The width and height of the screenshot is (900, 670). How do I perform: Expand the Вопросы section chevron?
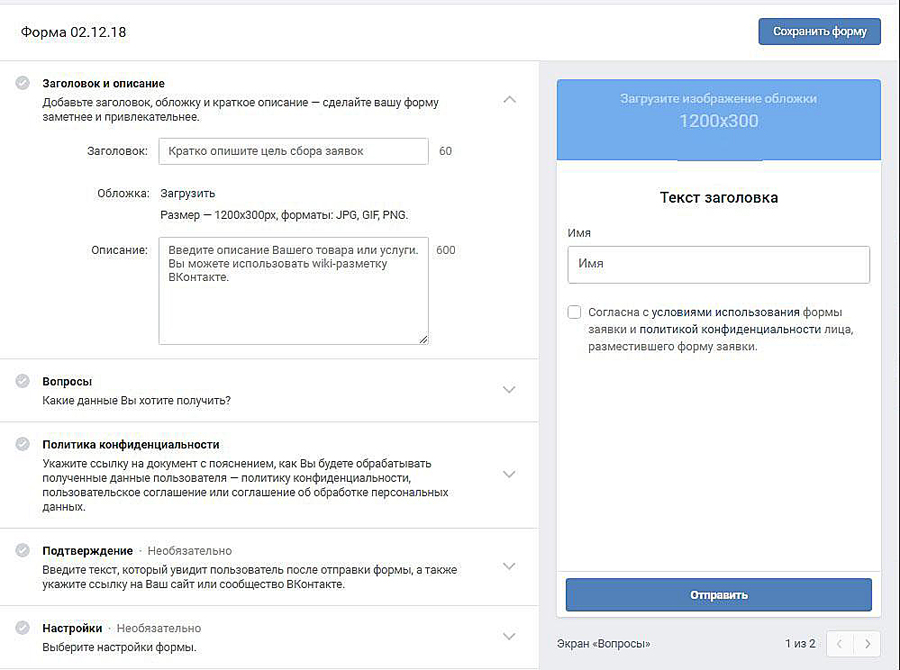509,390
